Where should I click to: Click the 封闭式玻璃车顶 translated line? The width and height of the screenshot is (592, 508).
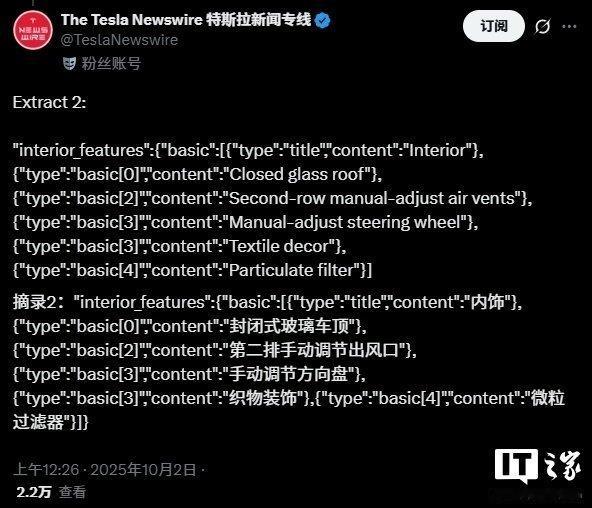[x=190, y=326]
